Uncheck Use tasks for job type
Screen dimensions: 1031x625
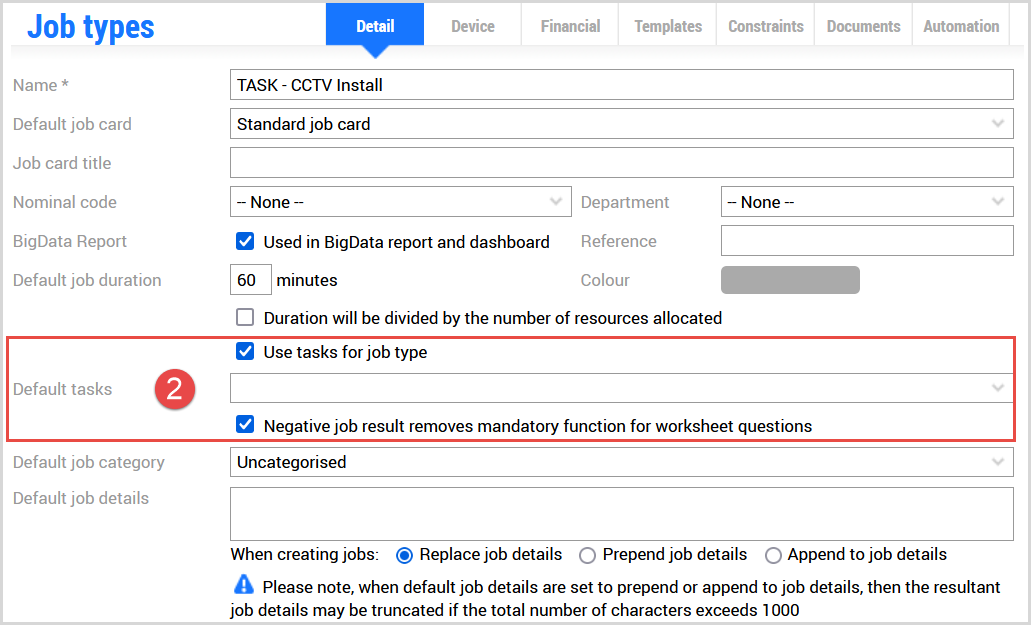coord(245,352)
